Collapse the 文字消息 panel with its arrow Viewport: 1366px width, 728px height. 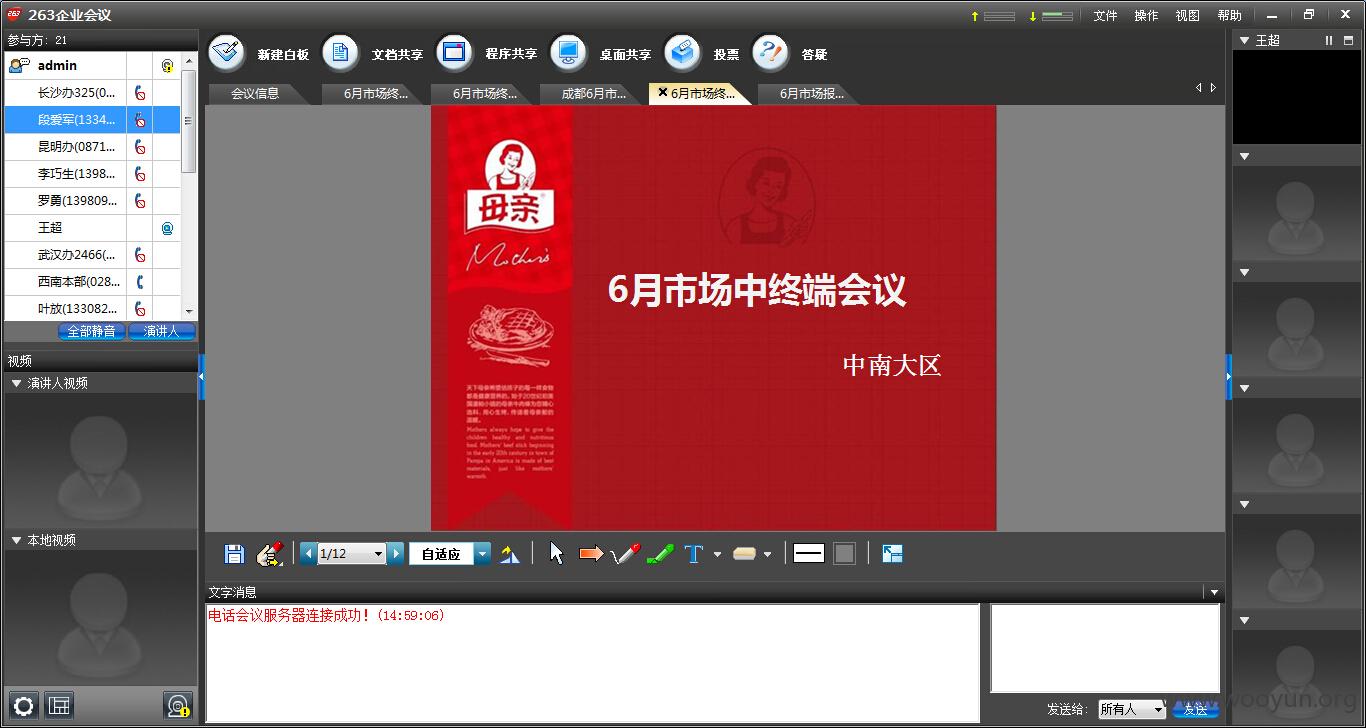point(1214,593)
